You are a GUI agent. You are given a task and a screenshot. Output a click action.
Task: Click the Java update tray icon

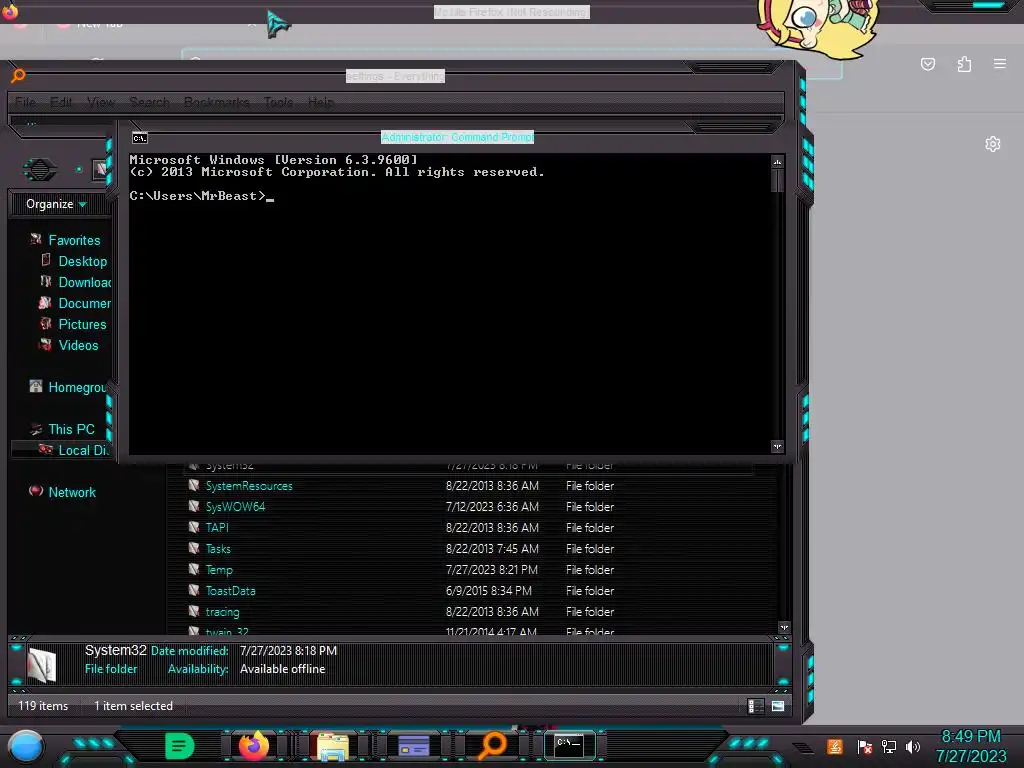835,746
